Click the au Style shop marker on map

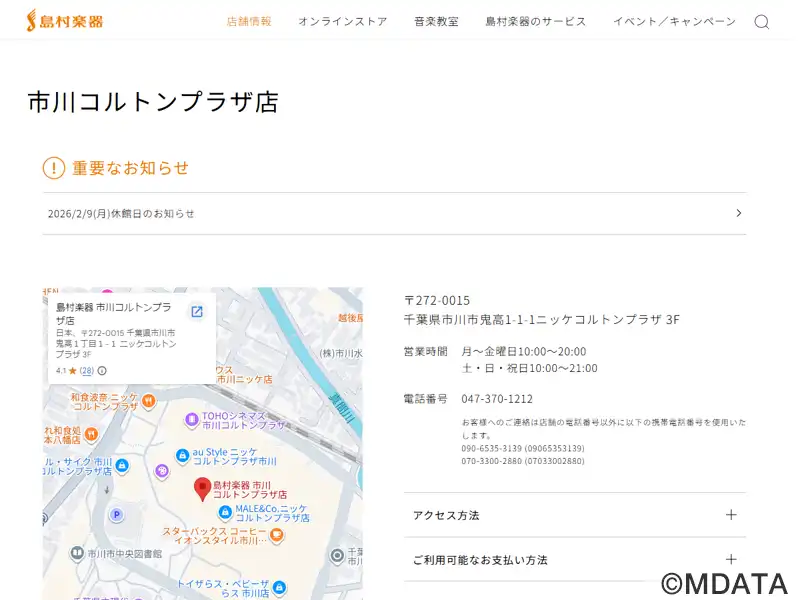(x=182, y=456)
